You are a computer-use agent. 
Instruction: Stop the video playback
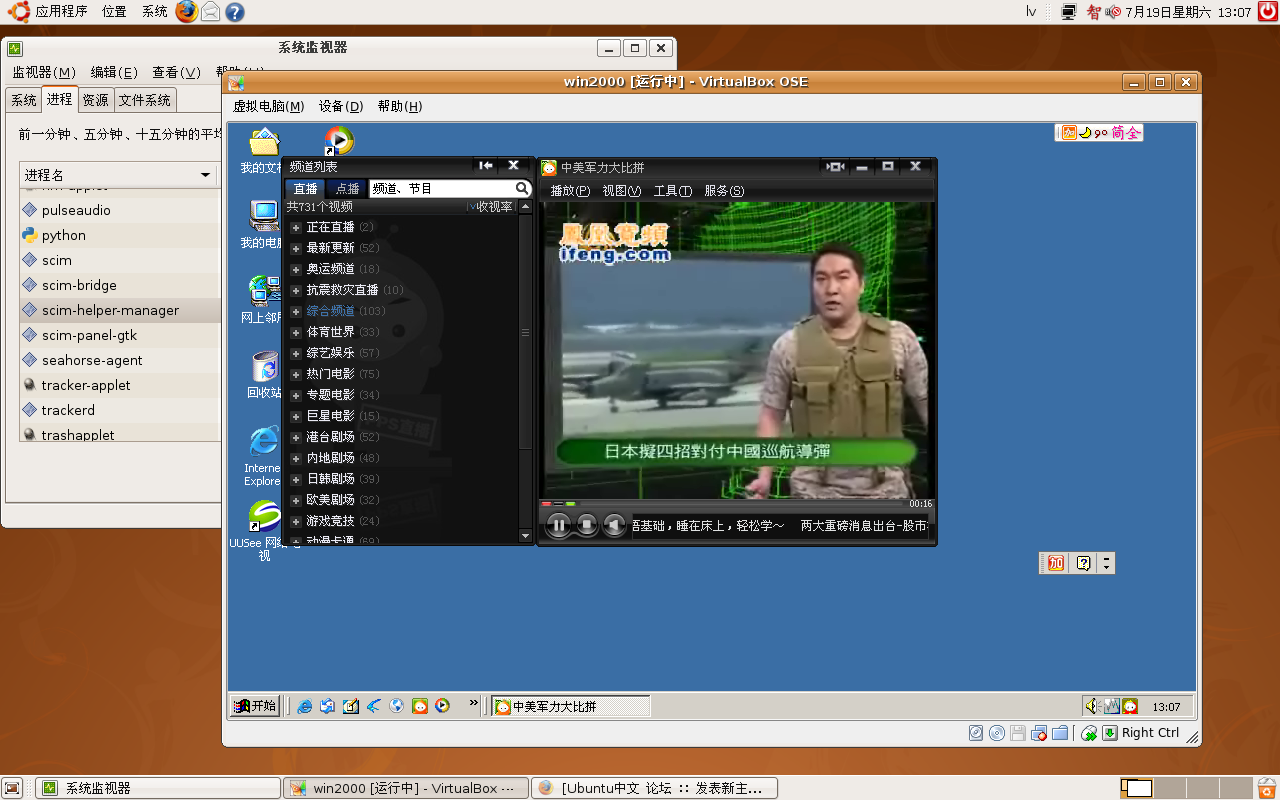point(587,525)
